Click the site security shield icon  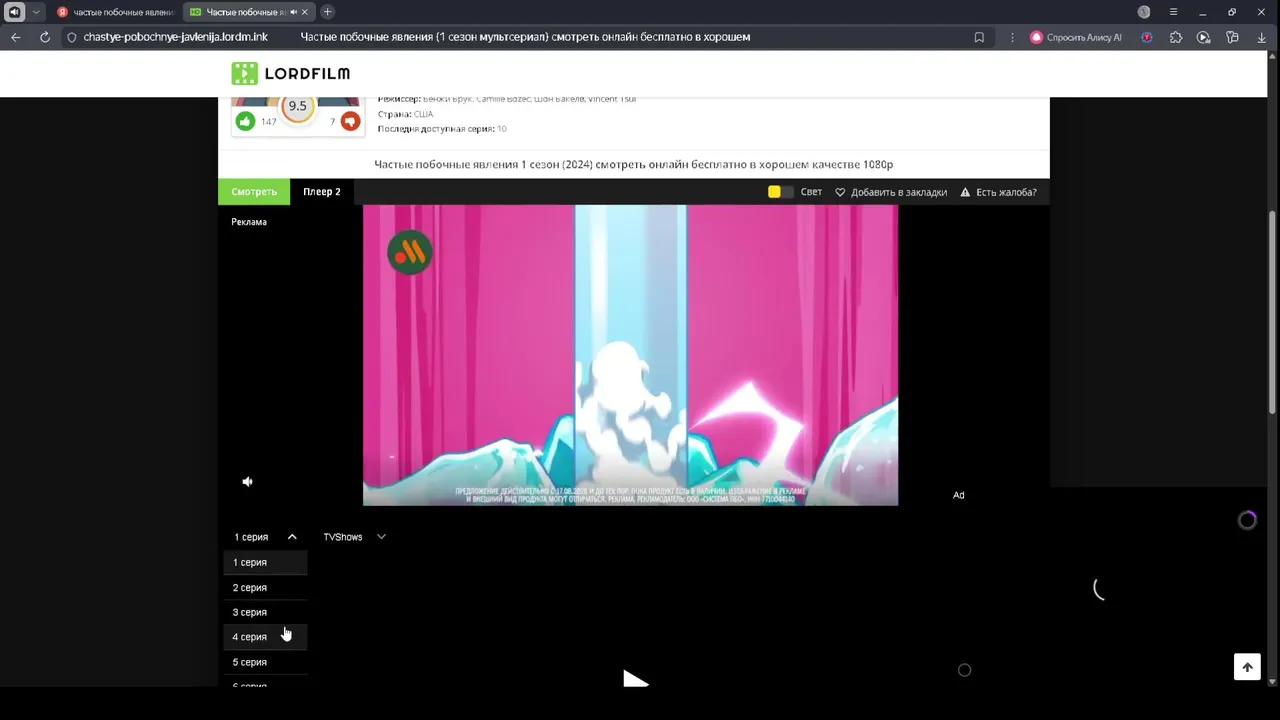tap(72, 37)
